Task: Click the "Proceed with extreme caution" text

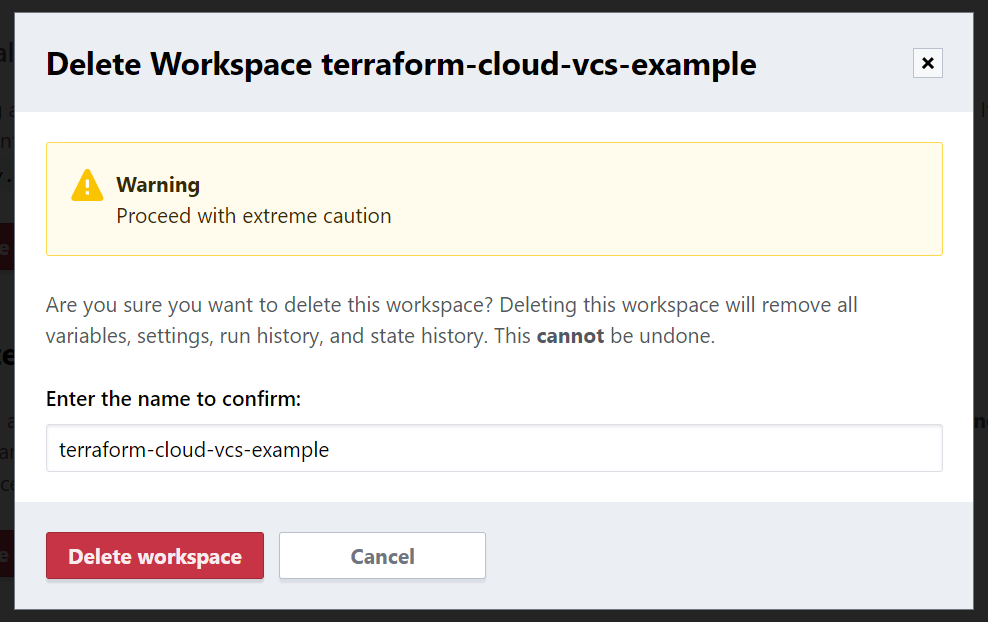Action: tap(253, 216)
